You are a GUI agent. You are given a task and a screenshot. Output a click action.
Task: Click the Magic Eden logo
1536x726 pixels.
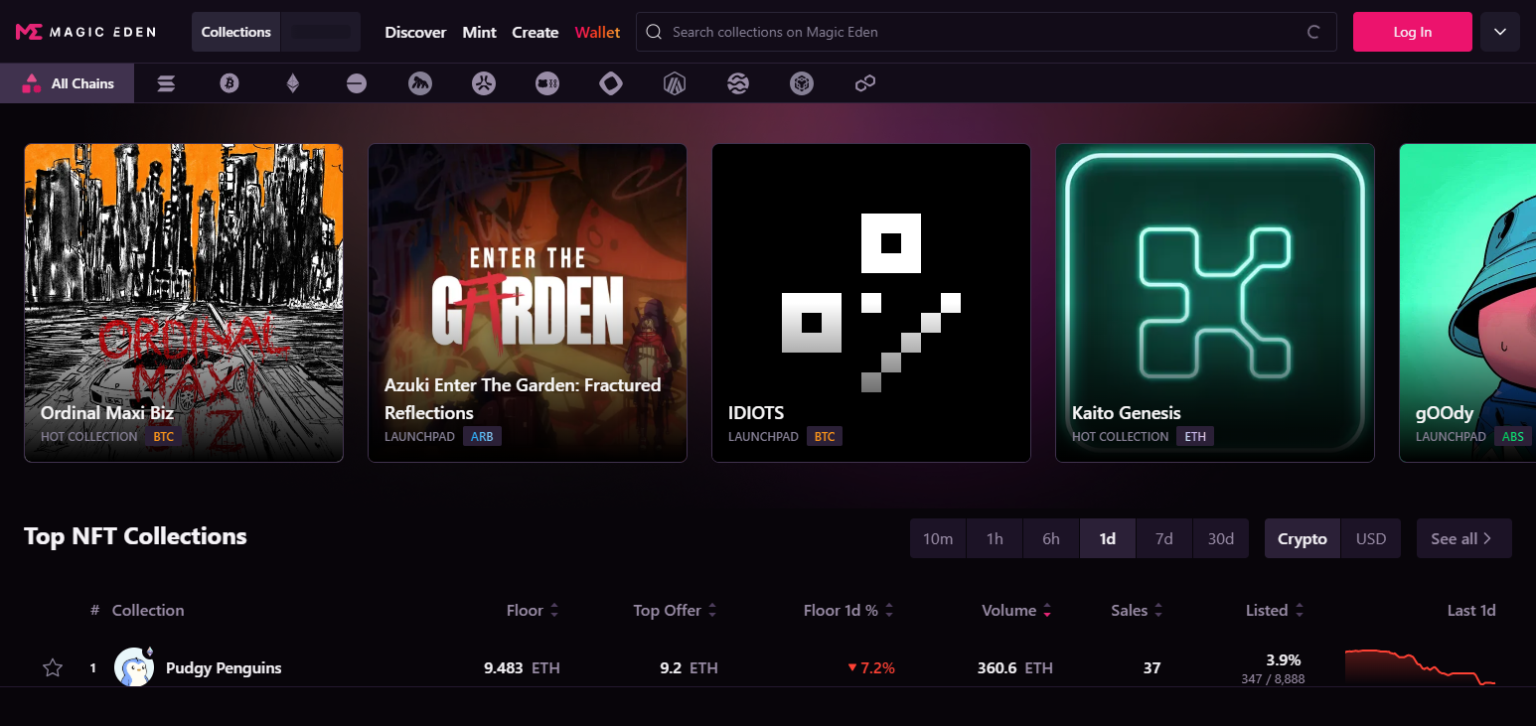pyautogui.click(x=86, y=32)
